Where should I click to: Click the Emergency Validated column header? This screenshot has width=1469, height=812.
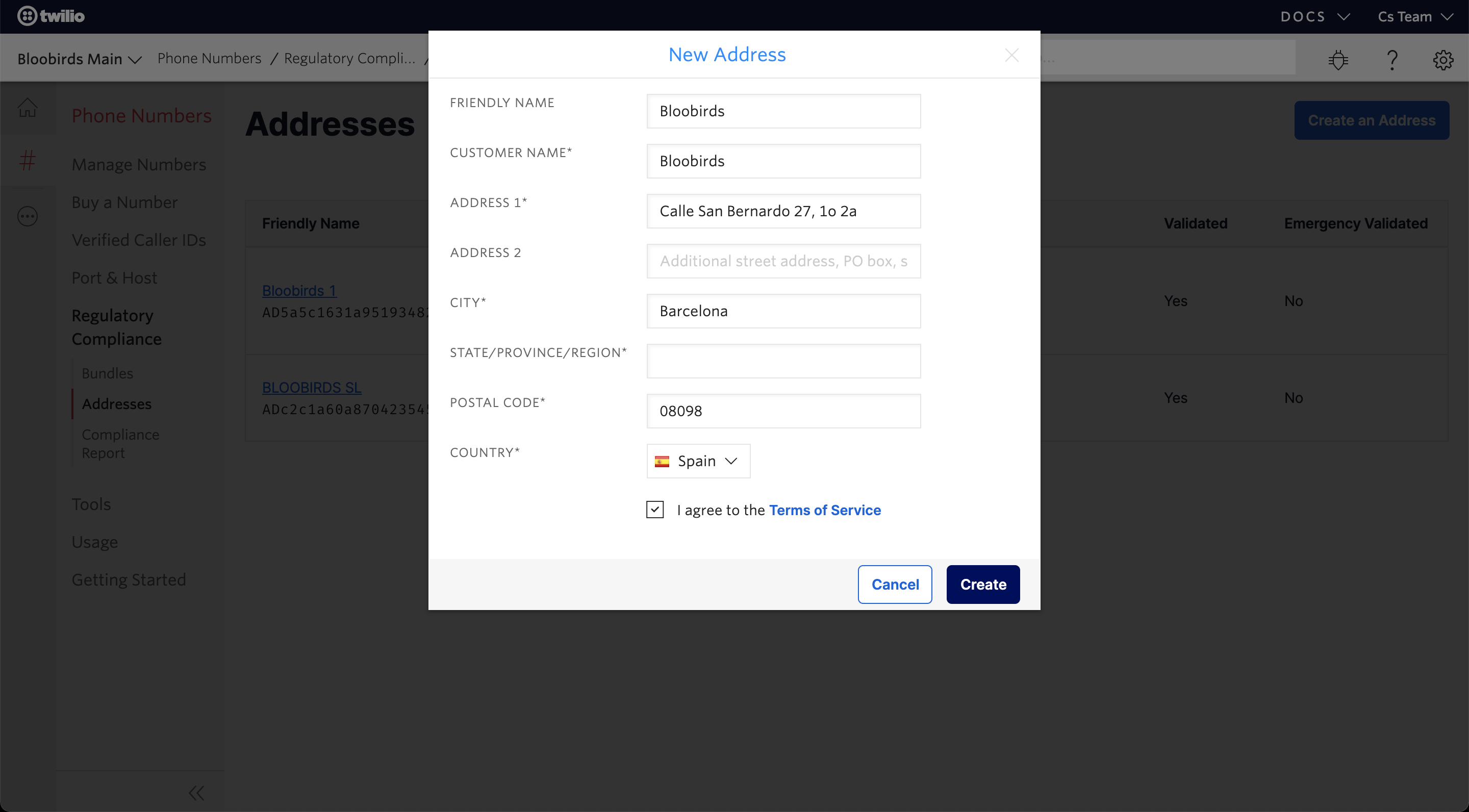[x=1356, y=223]
